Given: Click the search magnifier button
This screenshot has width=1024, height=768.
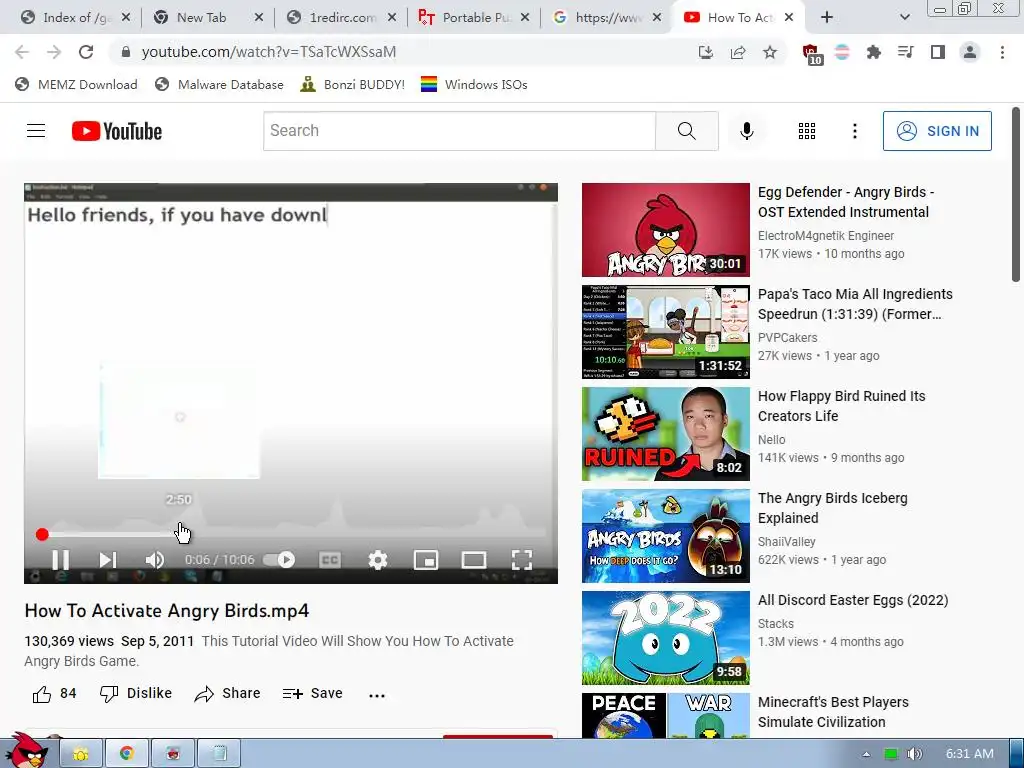Looking at the screenshot, I should pos(686,131).
